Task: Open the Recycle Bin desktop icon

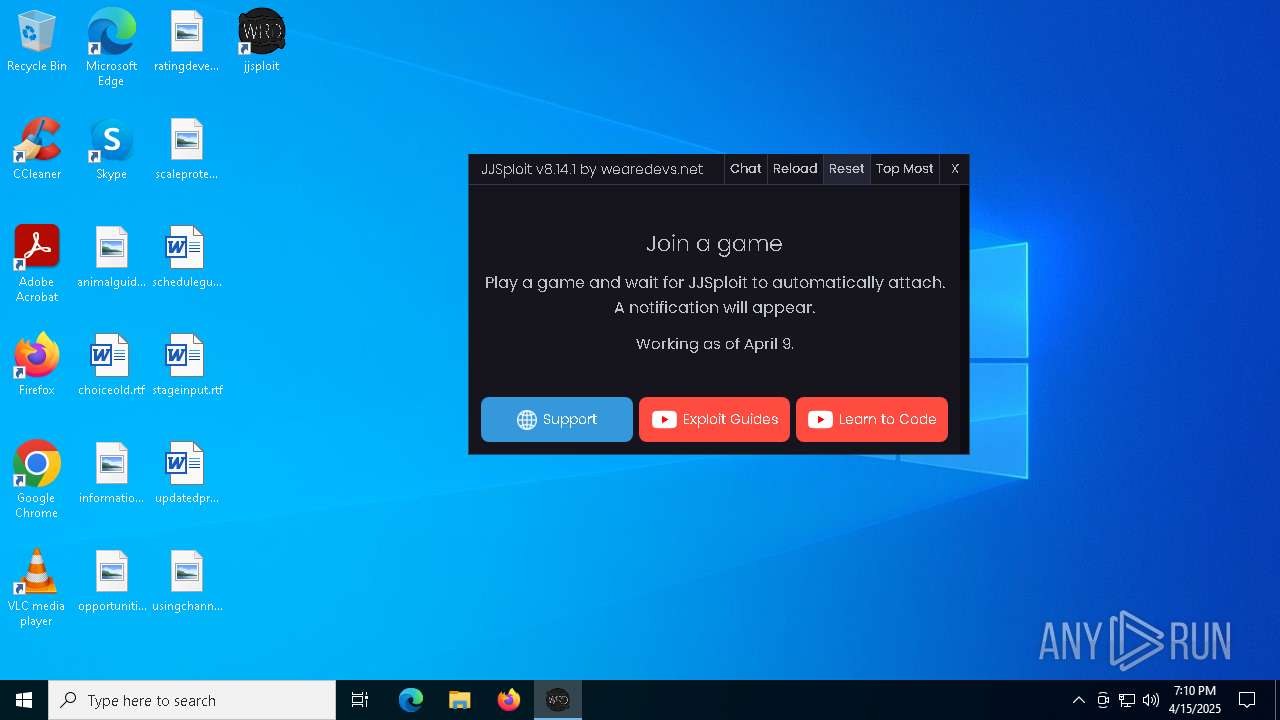Action: pos(37,42)
